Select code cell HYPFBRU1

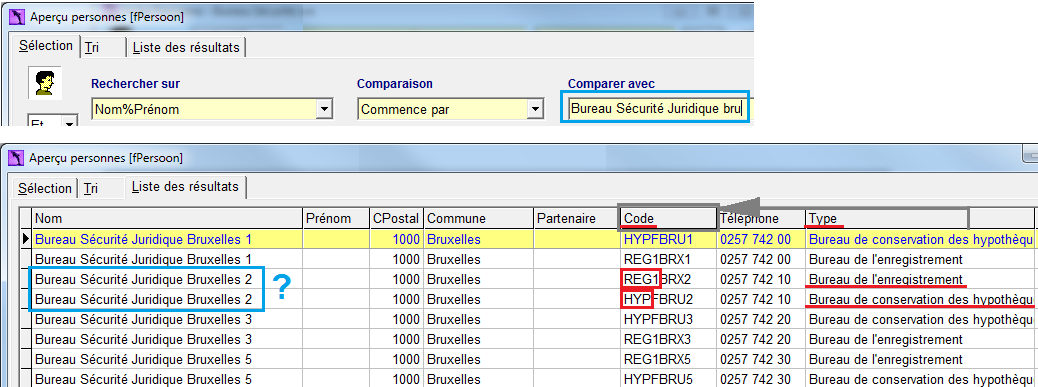[x=668, y=239]
